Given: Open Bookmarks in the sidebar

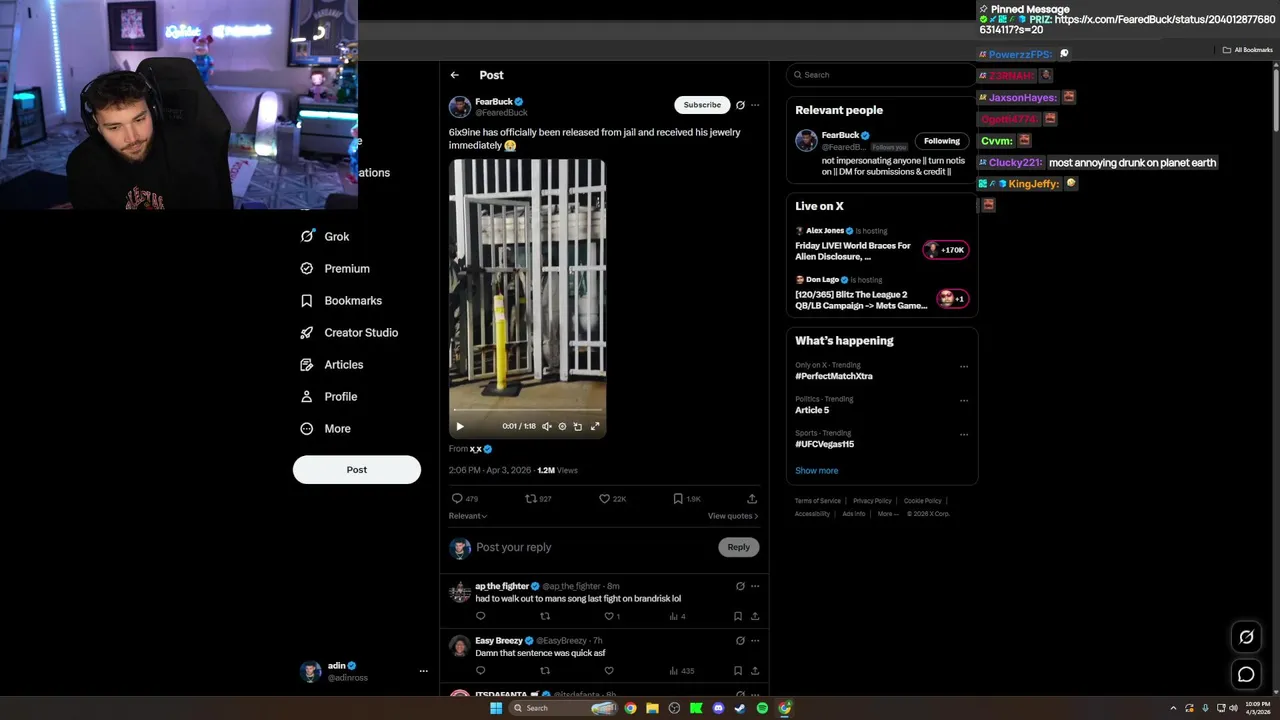Looking at the screenshot, I should [341, 301].
